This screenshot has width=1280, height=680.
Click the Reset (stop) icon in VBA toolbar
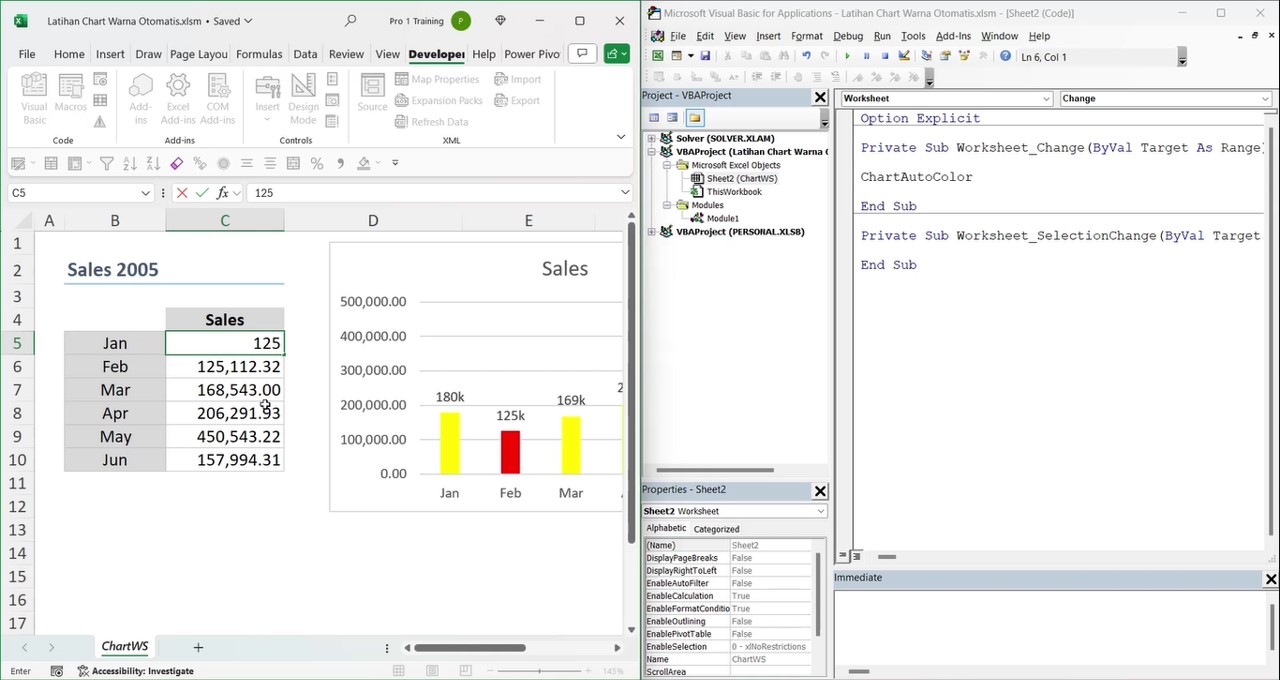click(x=885, y=57)
